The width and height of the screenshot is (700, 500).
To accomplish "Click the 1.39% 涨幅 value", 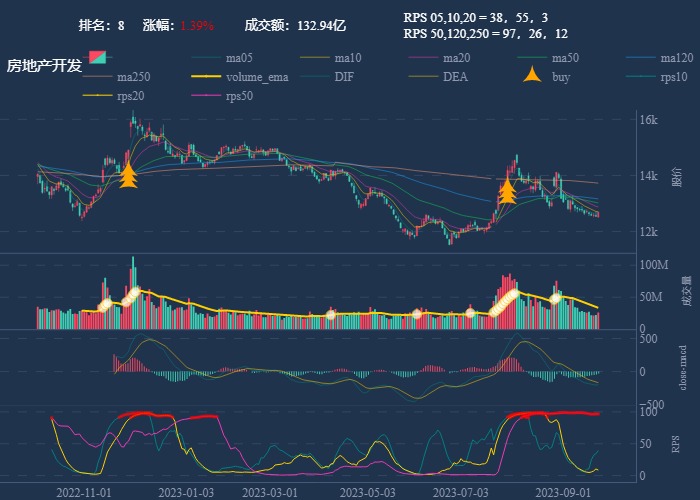I will (197, 25).
